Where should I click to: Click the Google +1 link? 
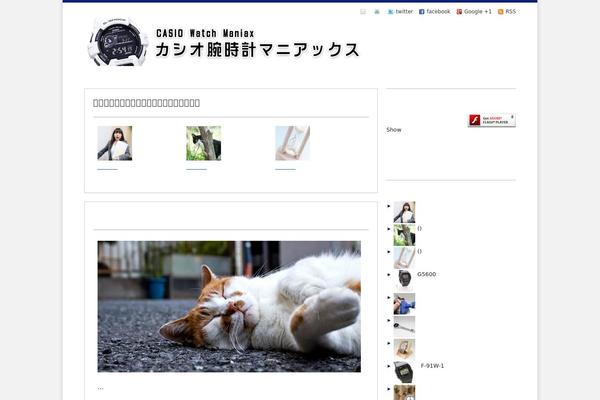(x=478, y=11)
